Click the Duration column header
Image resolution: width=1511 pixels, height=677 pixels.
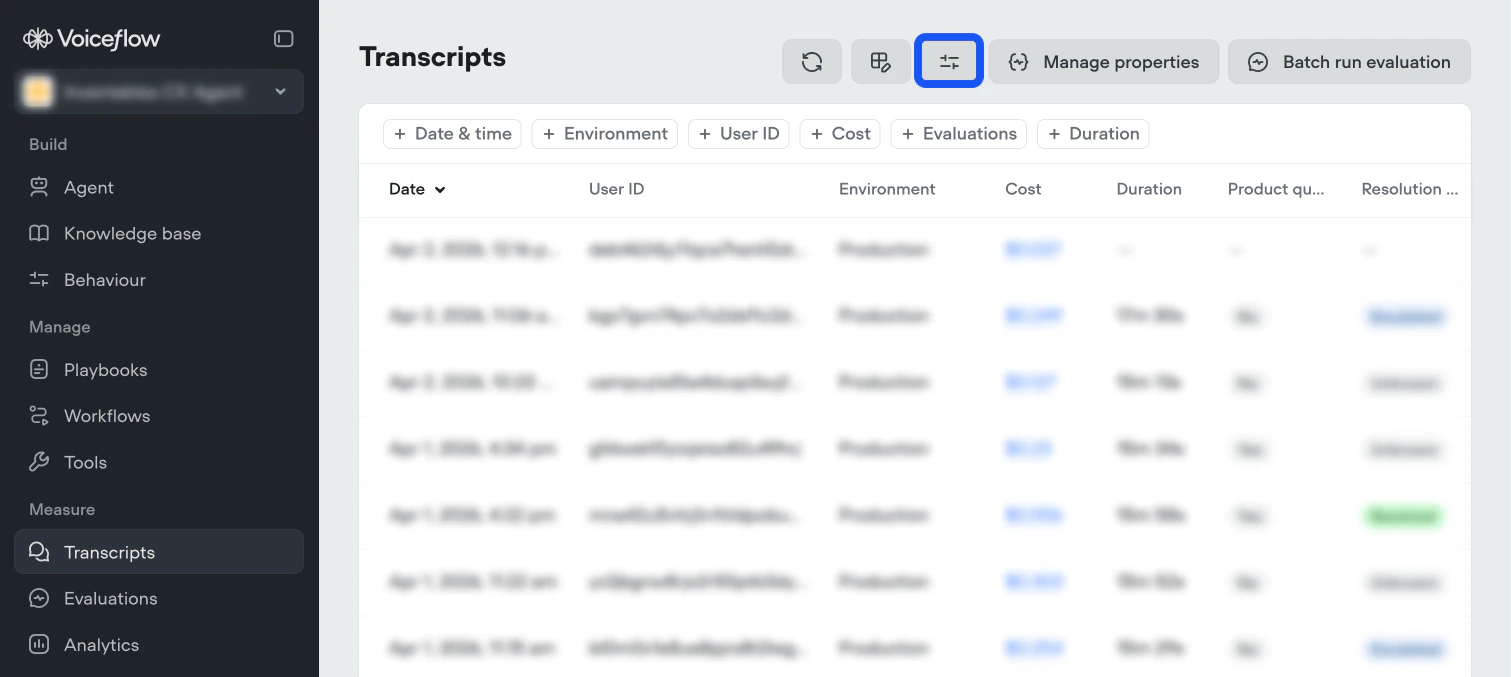[1149, 189]
